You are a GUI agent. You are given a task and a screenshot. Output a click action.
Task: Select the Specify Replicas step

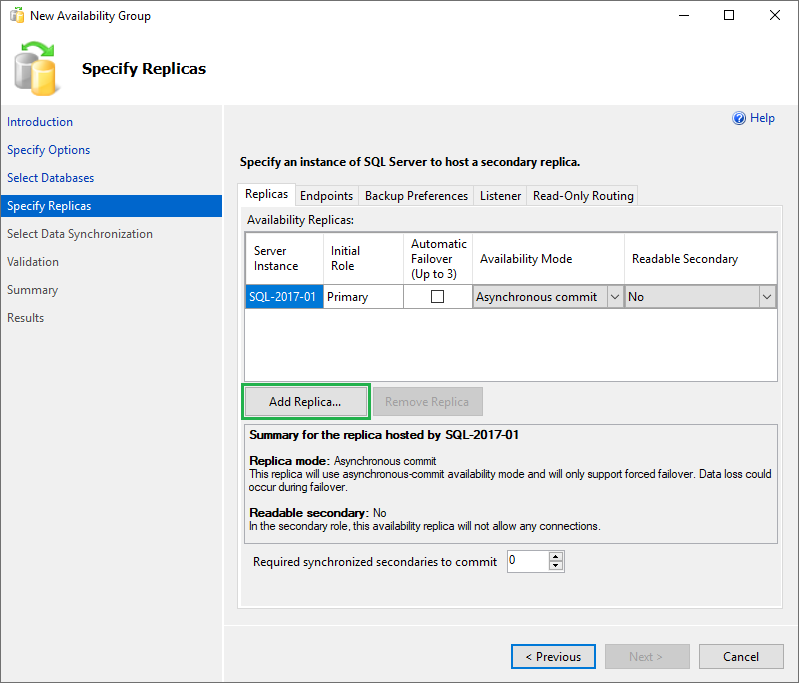pos(111,206)
